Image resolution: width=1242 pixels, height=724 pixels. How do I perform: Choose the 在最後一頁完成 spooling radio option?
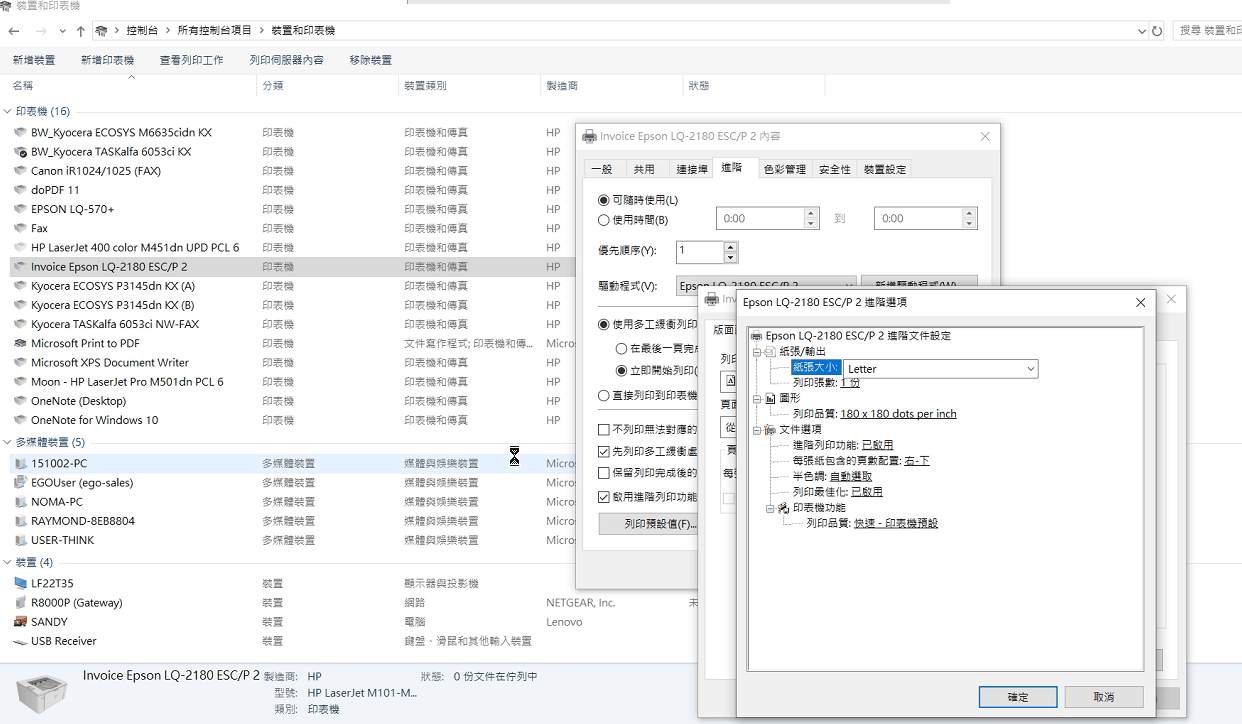tap(621, 349)
